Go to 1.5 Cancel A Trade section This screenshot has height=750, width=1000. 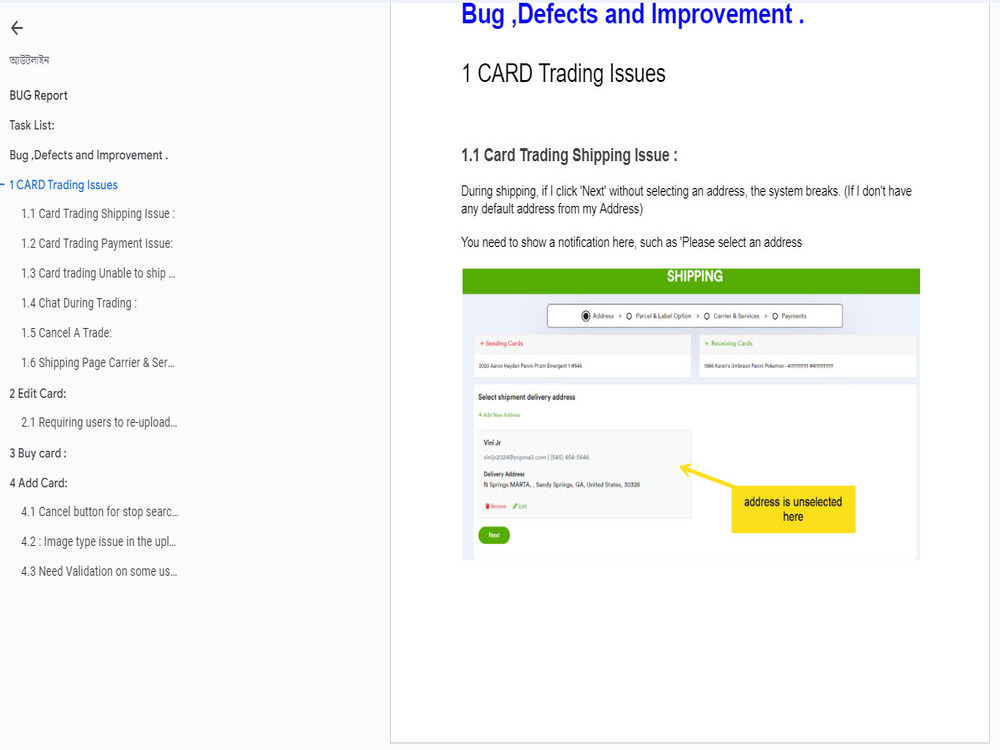66,333
